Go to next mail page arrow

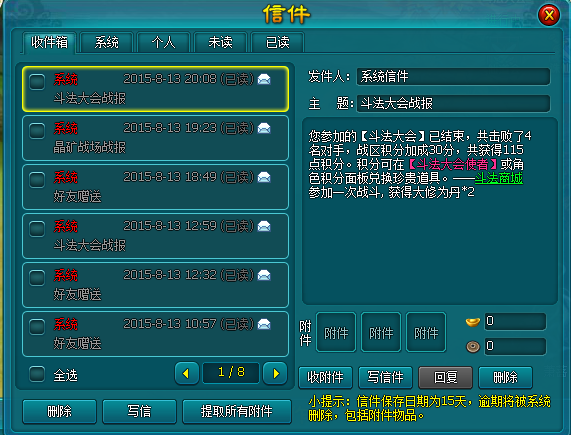click(276, 373)
